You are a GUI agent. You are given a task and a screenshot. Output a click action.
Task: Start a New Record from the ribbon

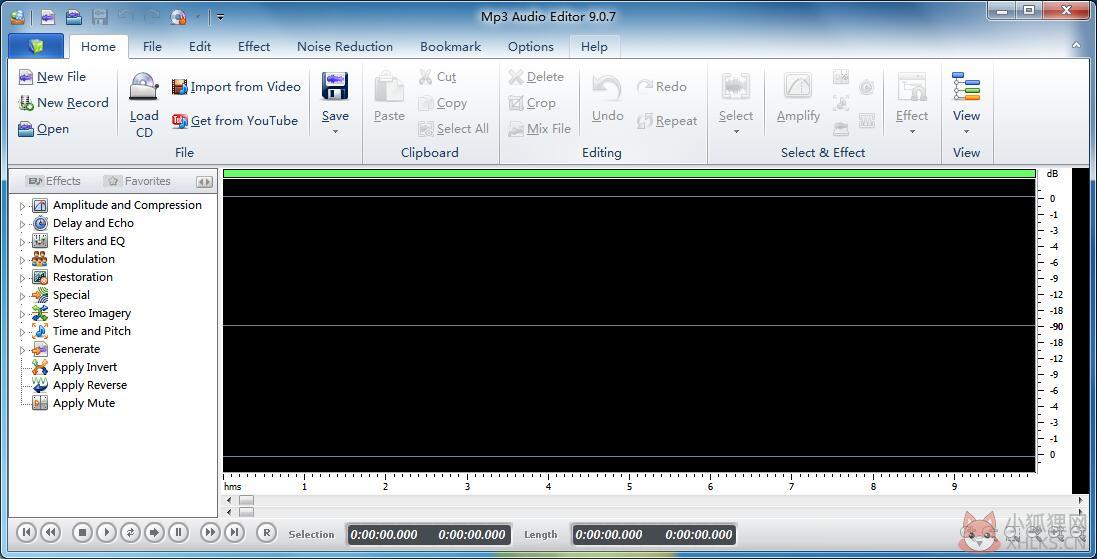[x=64, y=103]
